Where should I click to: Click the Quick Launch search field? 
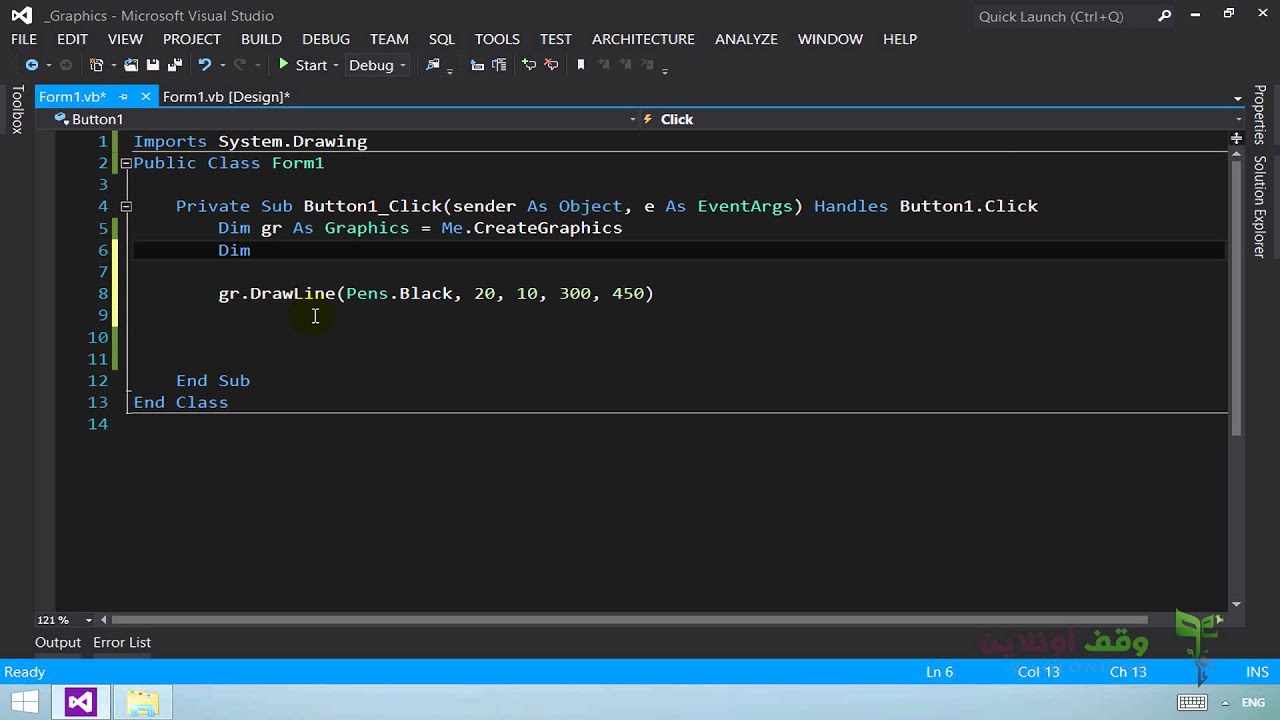click(x=1063, y=16)
